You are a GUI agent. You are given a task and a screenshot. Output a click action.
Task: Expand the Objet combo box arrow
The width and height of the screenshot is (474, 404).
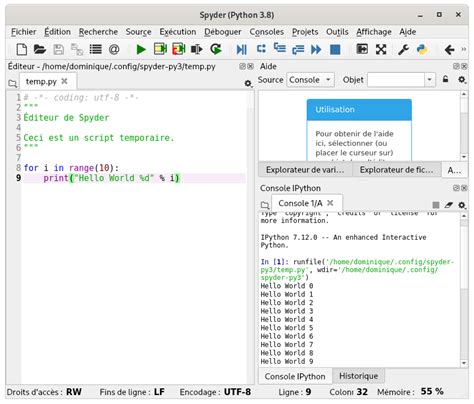click(x=429, y=80)
